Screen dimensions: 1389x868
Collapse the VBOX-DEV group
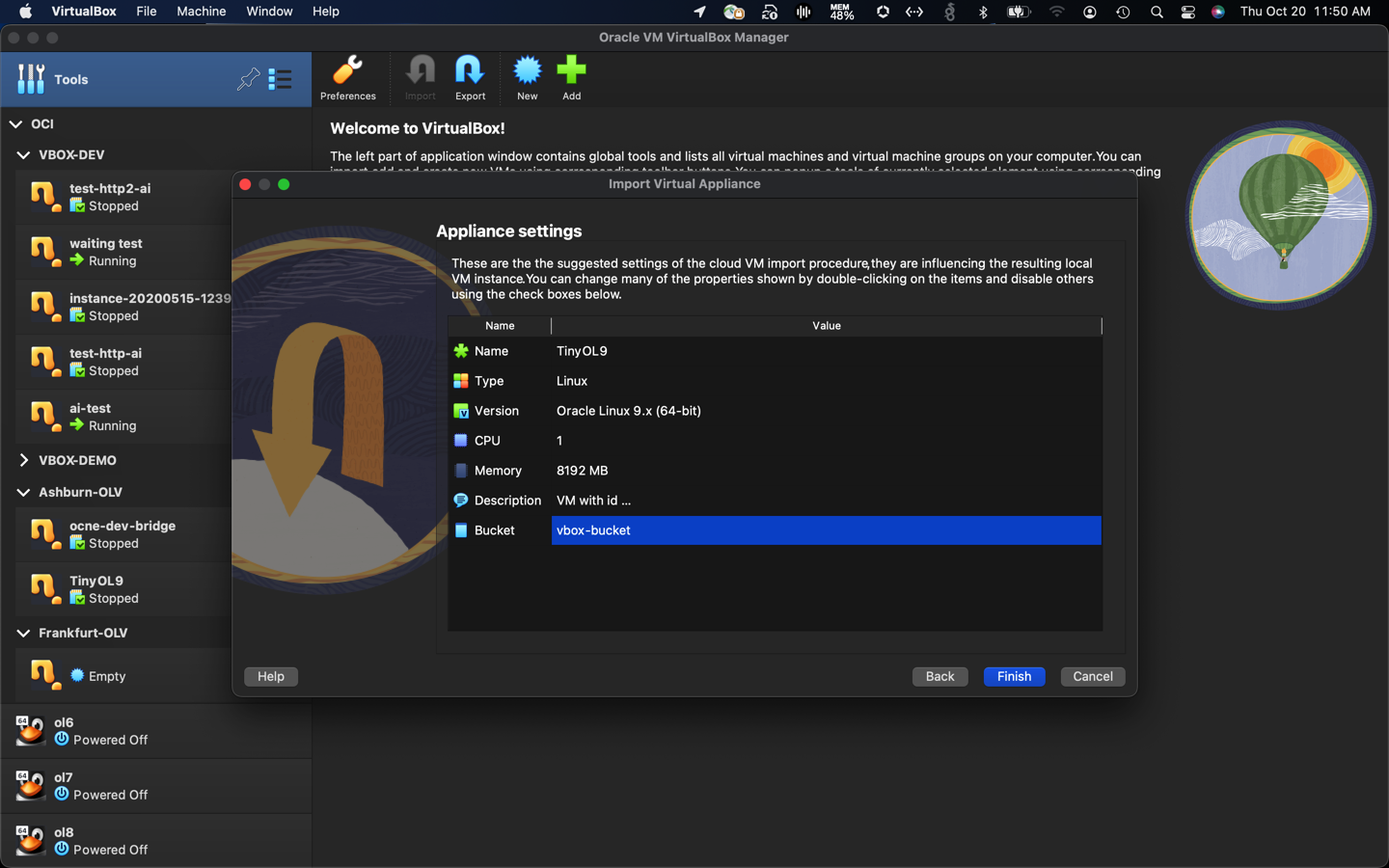(21, 154)
